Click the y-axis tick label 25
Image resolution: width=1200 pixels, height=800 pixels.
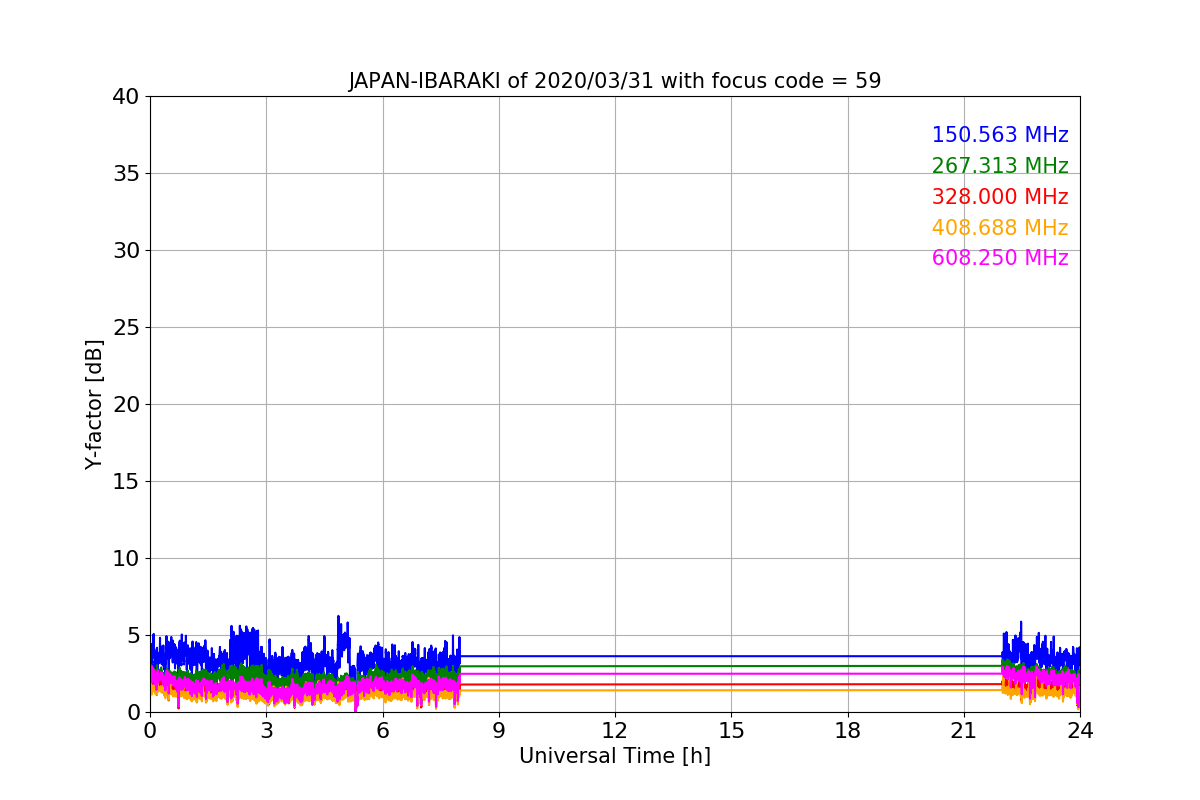[125, 328]
